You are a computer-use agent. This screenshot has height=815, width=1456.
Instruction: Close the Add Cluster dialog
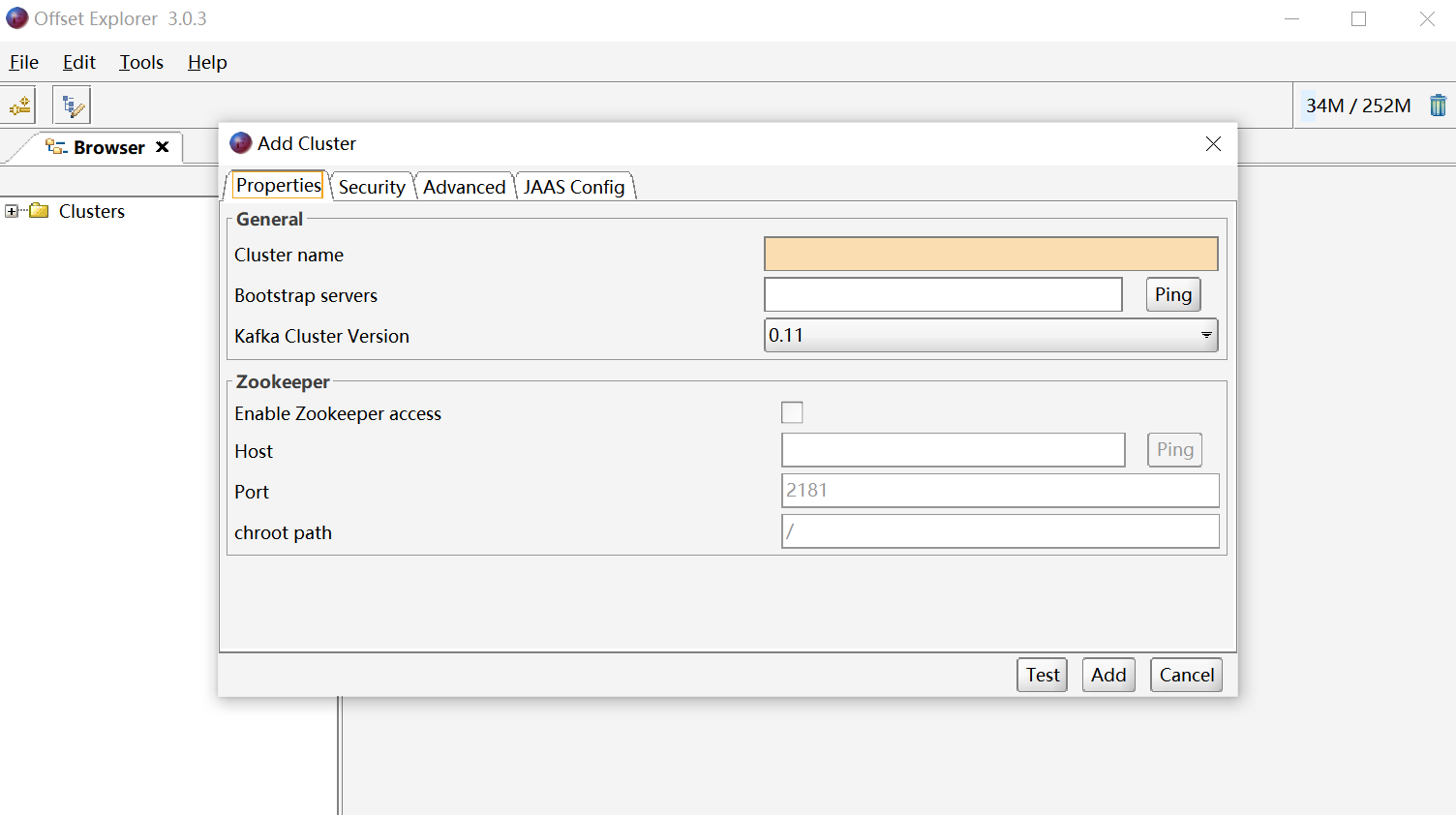[x=1213, y=143]
